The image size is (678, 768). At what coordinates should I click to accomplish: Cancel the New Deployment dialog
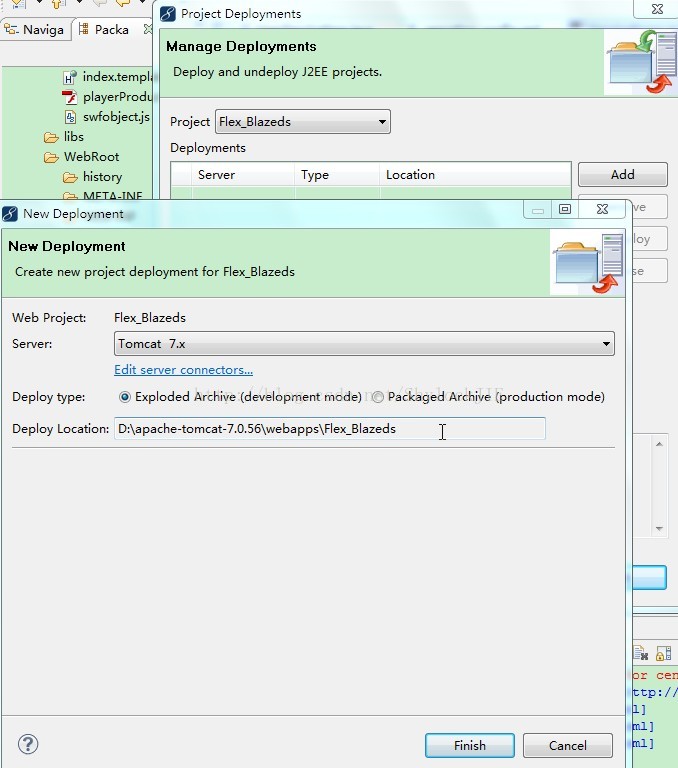[x=567, y=745]
